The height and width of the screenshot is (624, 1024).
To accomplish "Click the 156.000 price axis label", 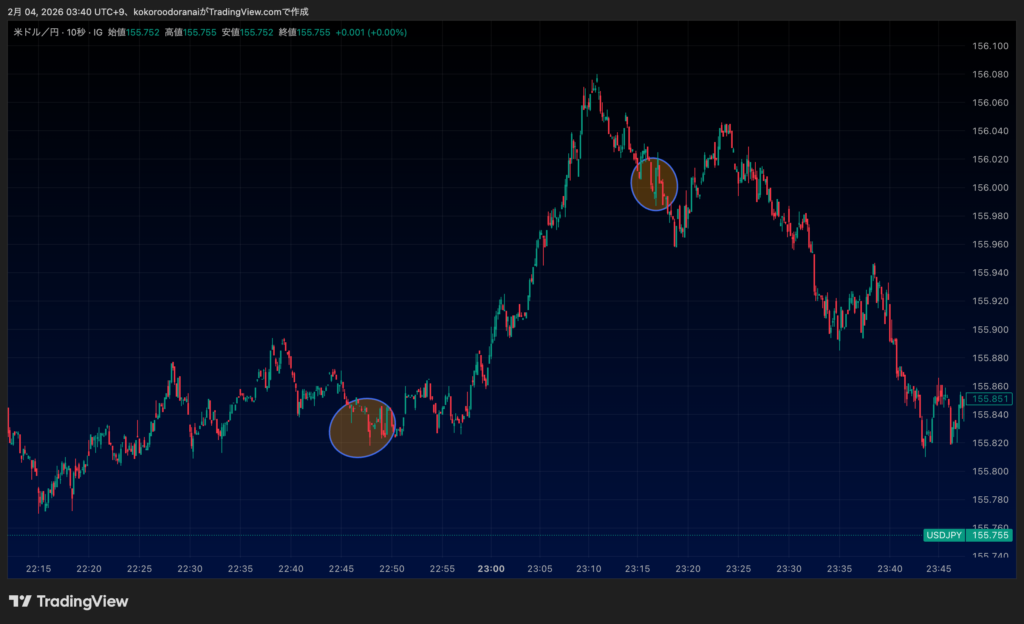I will click(989, 188).
